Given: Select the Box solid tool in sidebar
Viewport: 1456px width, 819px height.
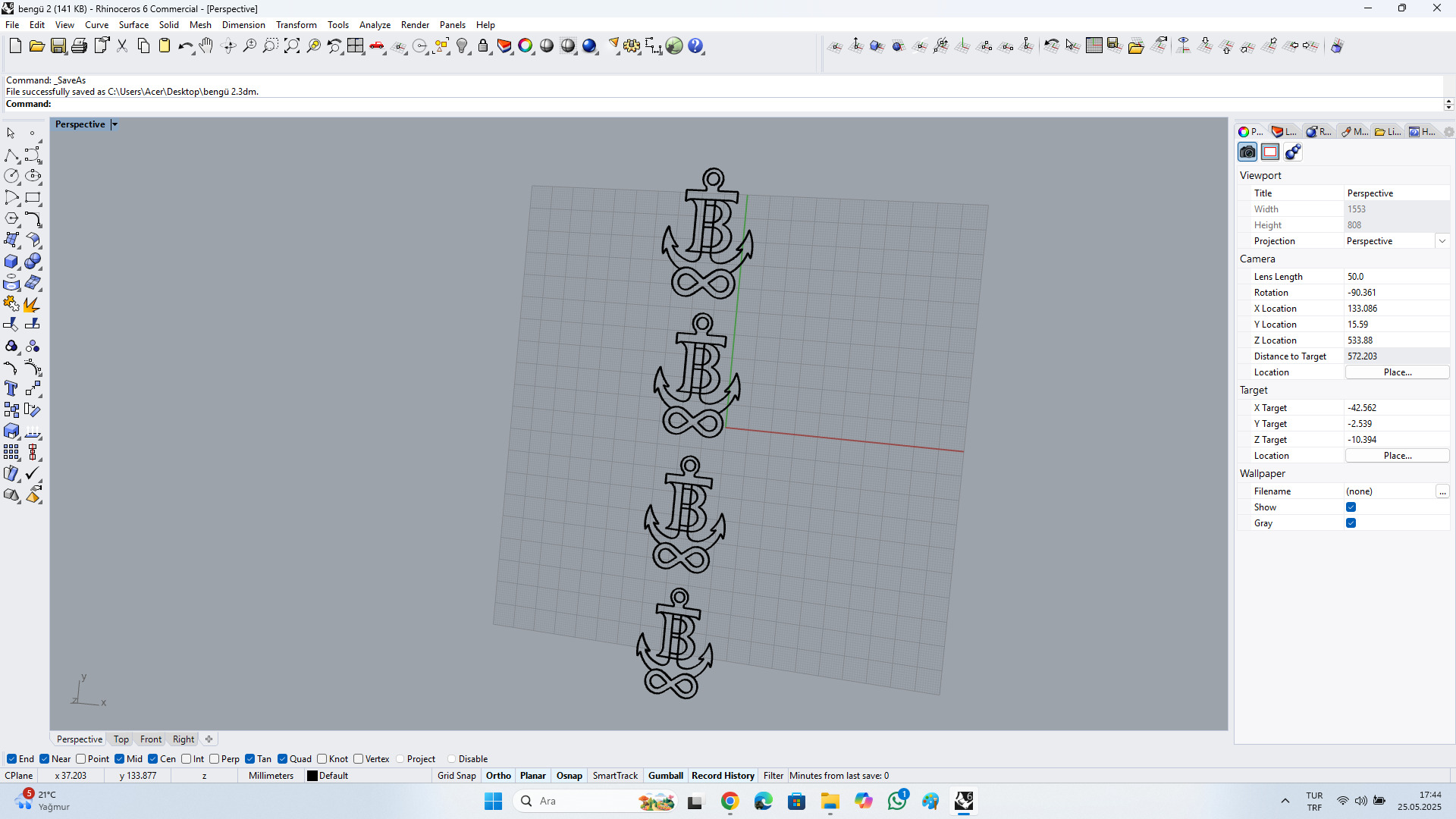Looking at the screenshot, I should (x=11, y=262).
